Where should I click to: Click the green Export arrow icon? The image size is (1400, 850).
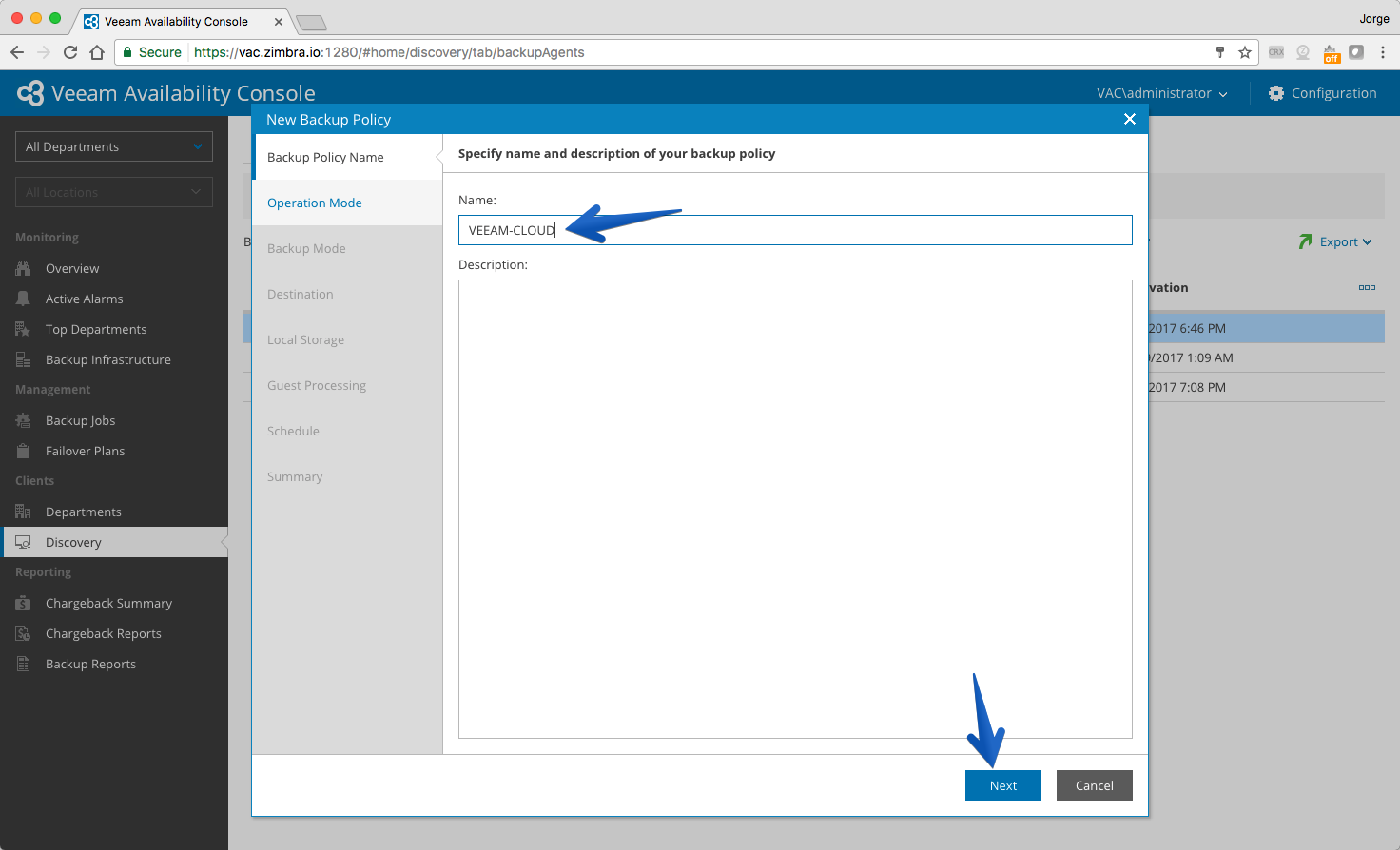coord(1306,241)
